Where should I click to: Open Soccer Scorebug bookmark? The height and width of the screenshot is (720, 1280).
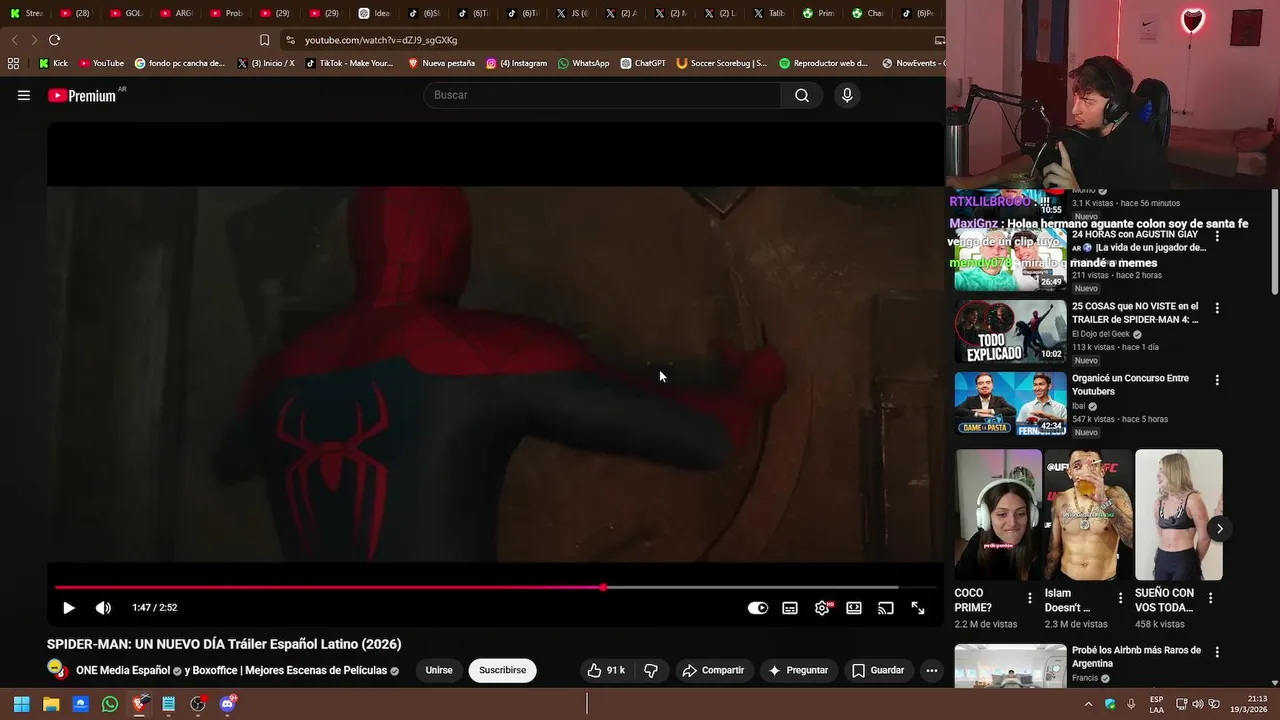(721, 63)
